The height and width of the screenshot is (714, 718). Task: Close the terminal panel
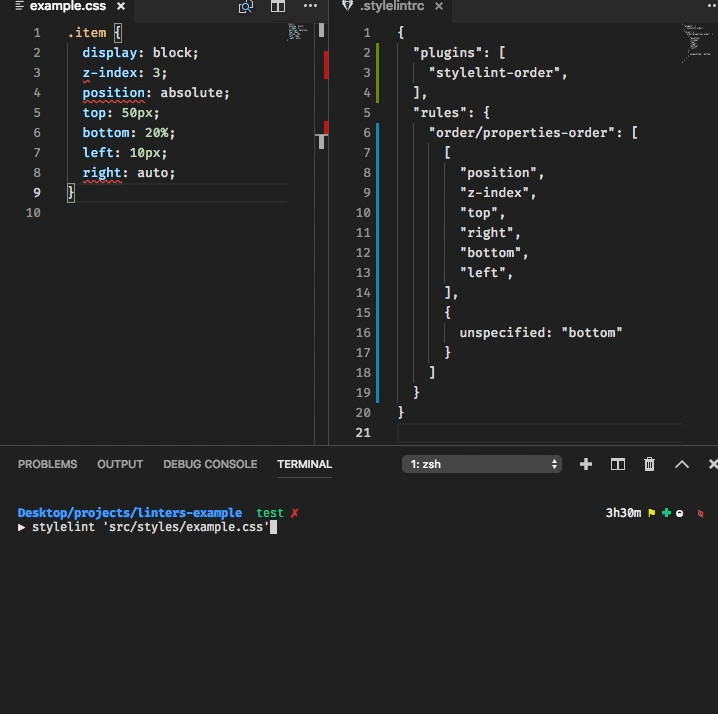[x=713, y=464]
